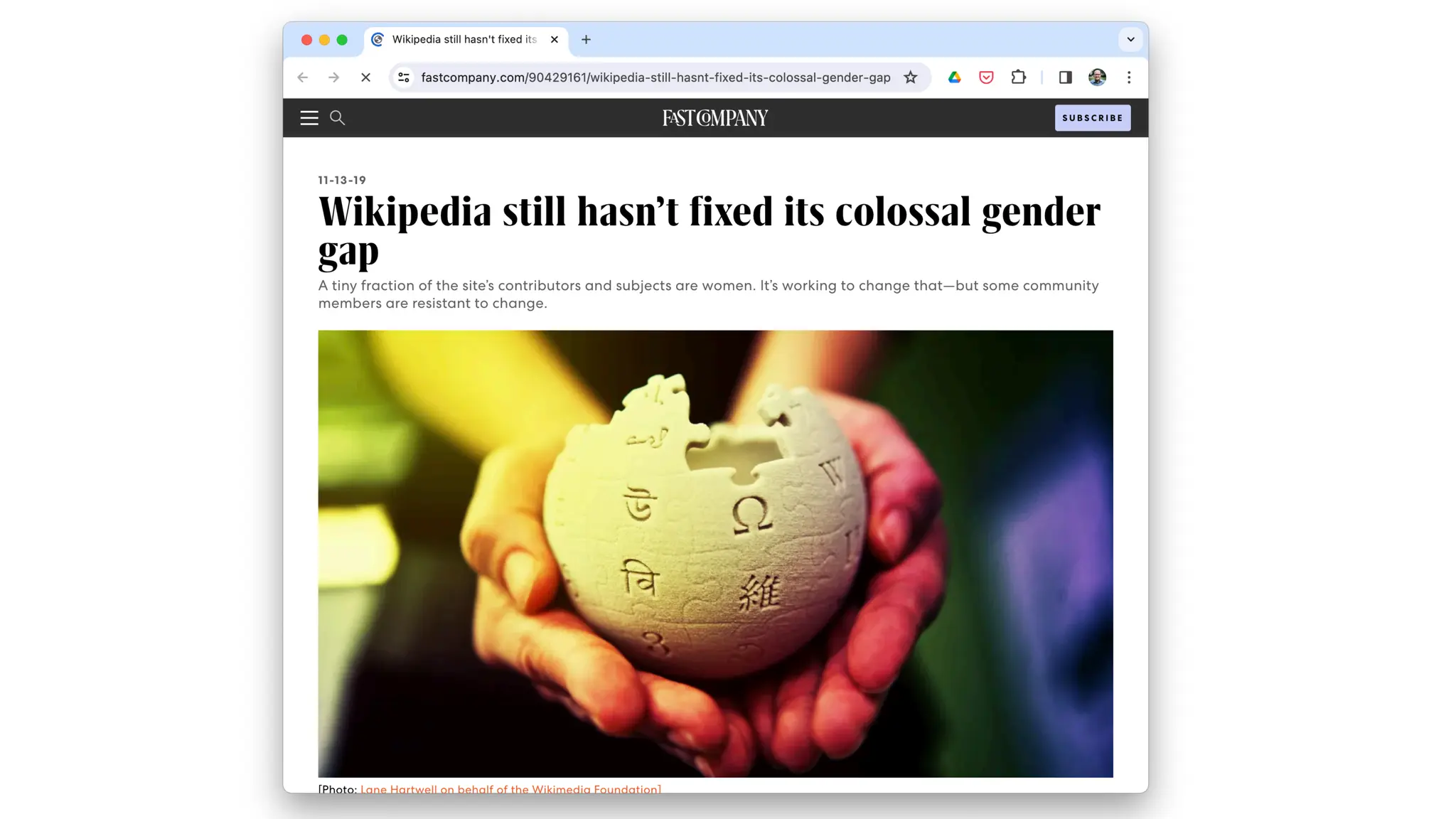1456x819 pixels.
Task: Click the Fast Company logo
Action: click(x=715, y=118)
